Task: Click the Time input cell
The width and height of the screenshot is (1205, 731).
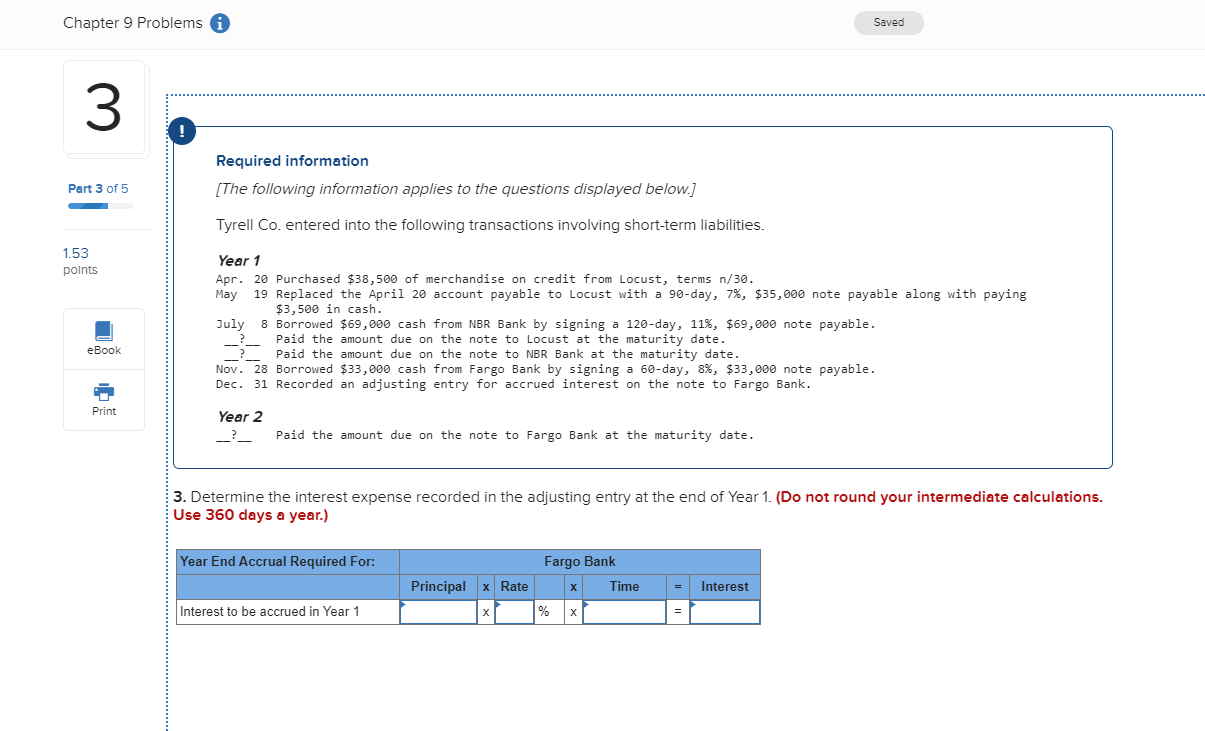Action: tap(623, 611)
